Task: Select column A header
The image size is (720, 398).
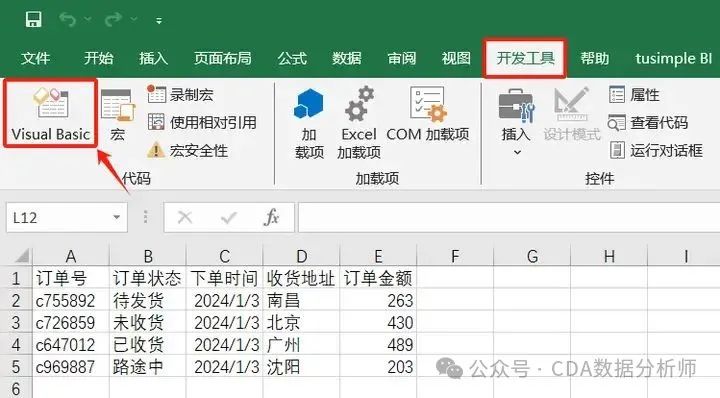Action: [x=71, y=256]
